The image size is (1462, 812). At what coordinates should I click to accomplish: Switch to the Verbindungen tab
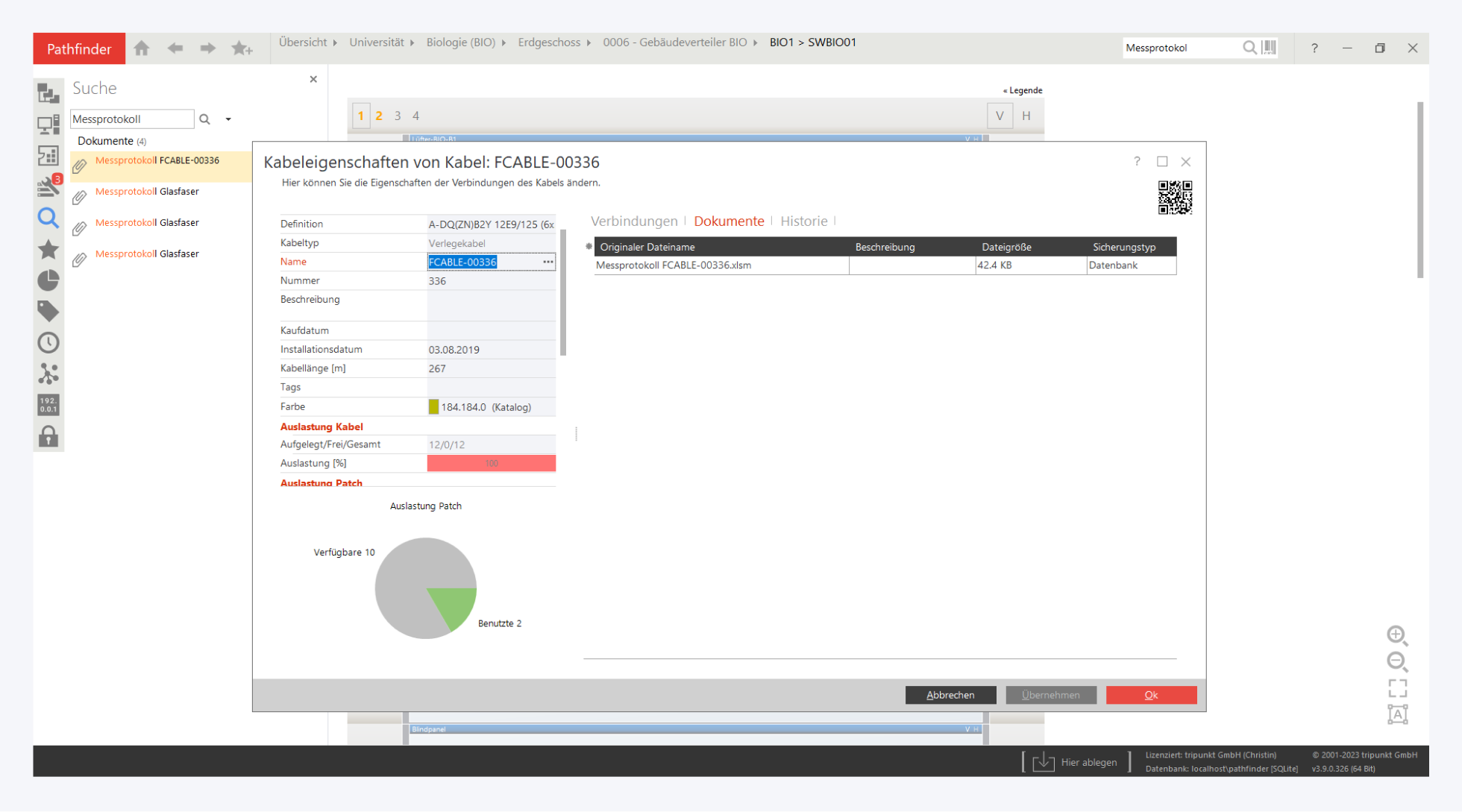pyautogui.click(x=634, y=221)
